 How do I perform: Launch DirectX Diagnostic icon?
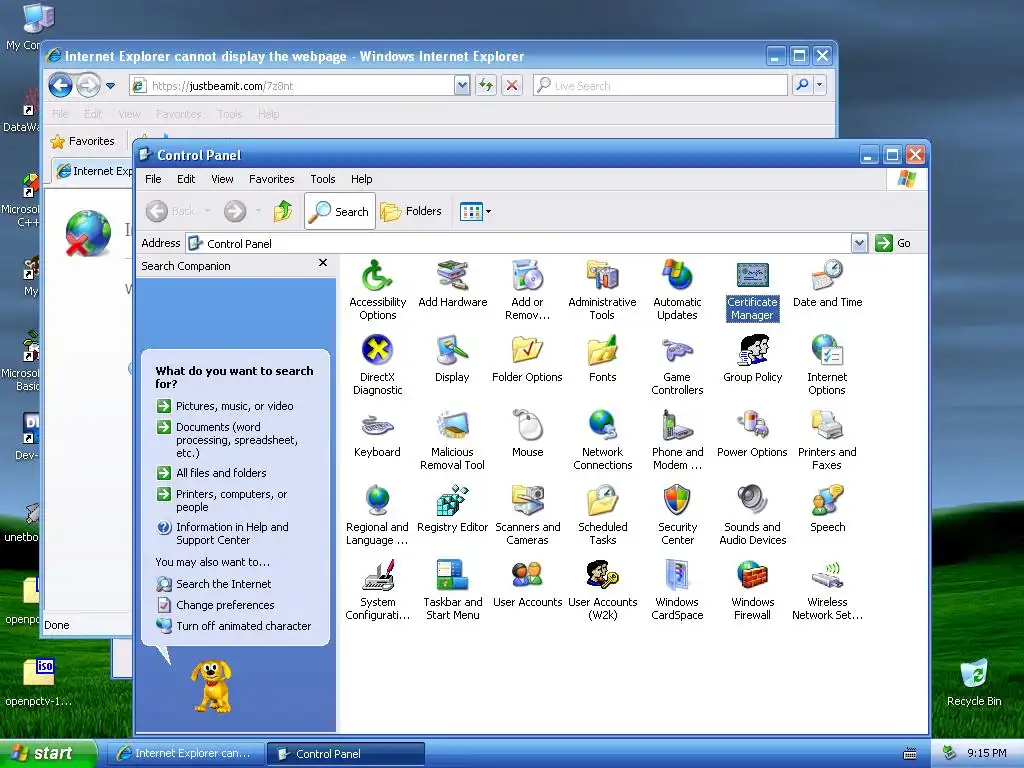377,365
